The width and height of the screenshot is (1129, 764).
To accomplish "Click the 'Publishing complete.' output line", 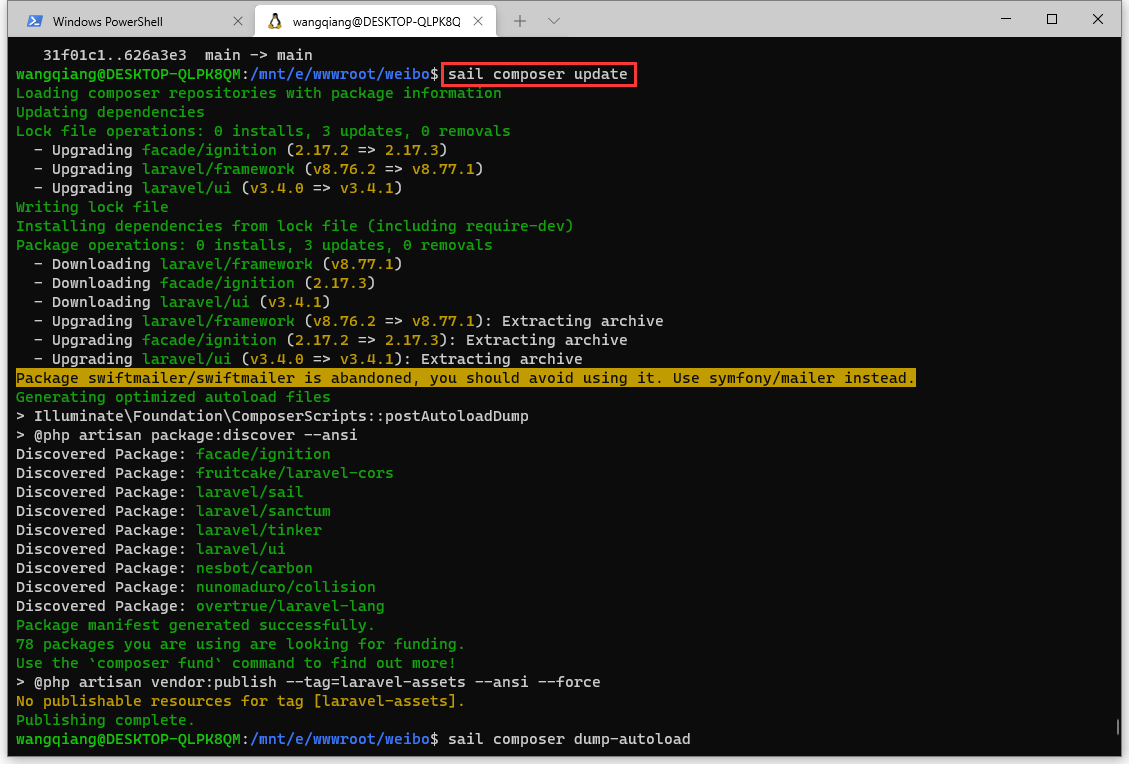I will point(105,720).
